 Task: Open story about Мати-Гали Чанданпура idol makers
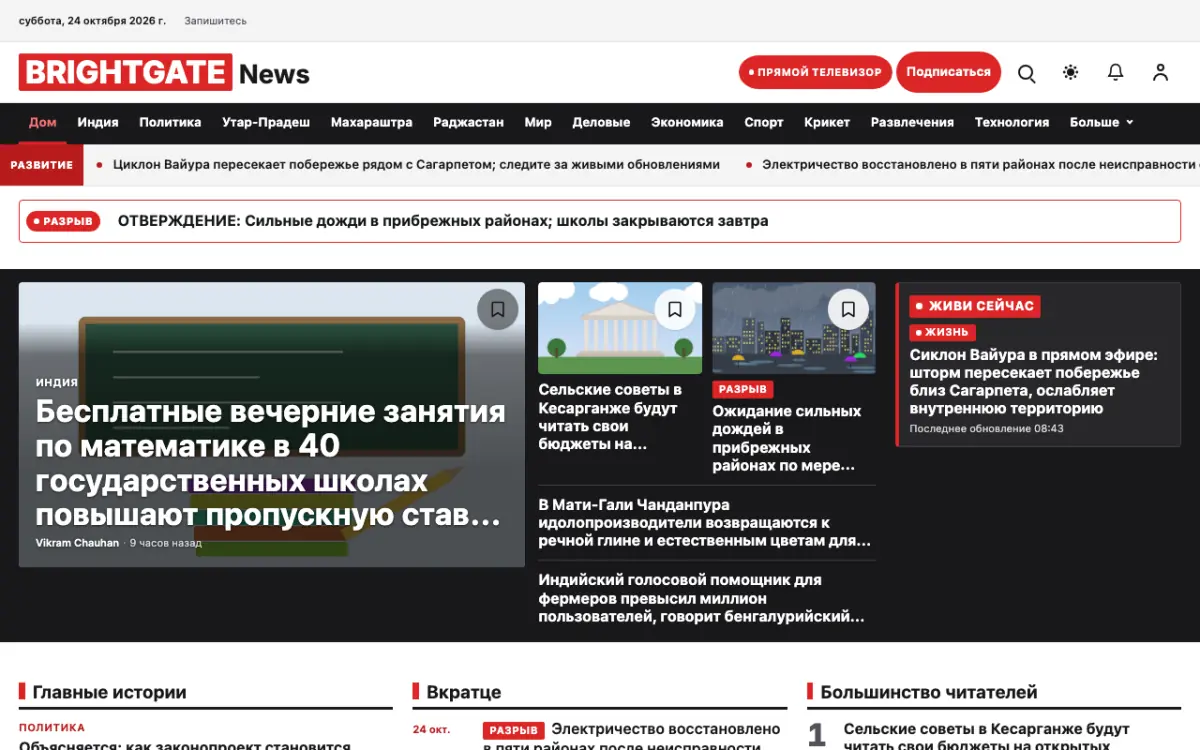(705, 523)
